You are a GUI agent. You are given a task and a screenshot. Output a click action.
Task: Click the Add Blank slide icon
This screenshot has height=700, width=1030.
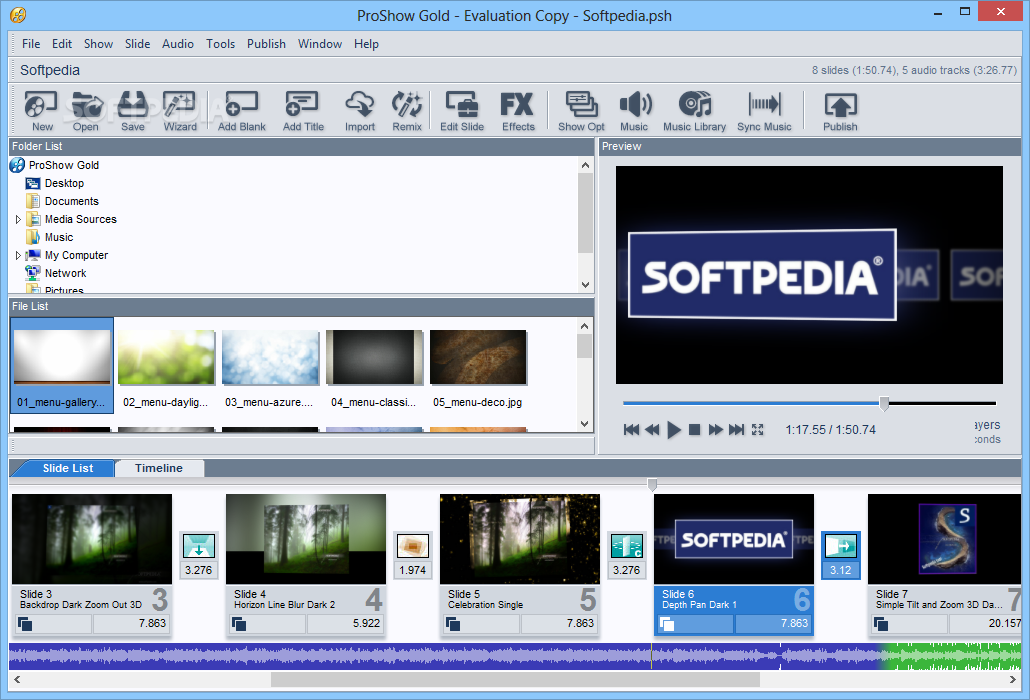point(242,112)
